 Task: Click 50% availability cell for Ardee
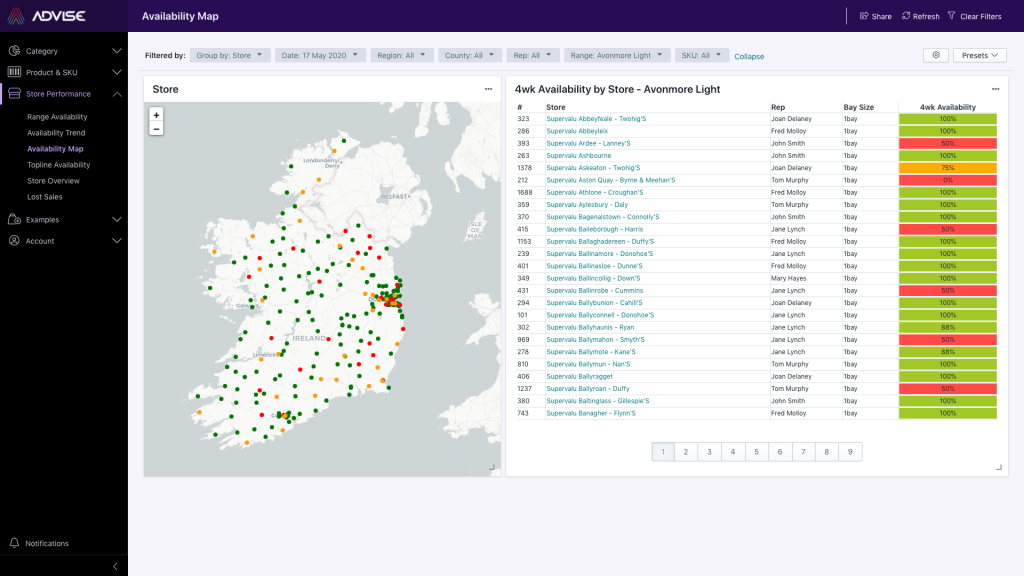click(948, 143)
